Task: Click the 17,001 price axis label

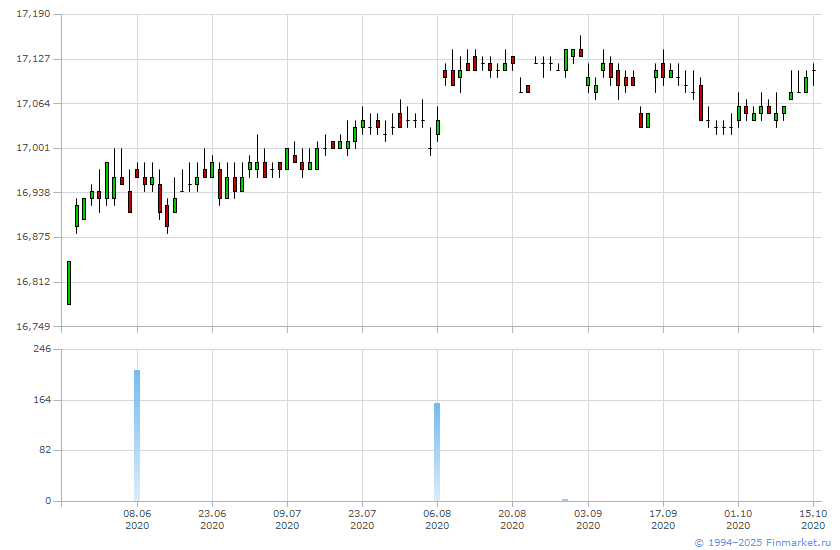Action: pos(33,148)
